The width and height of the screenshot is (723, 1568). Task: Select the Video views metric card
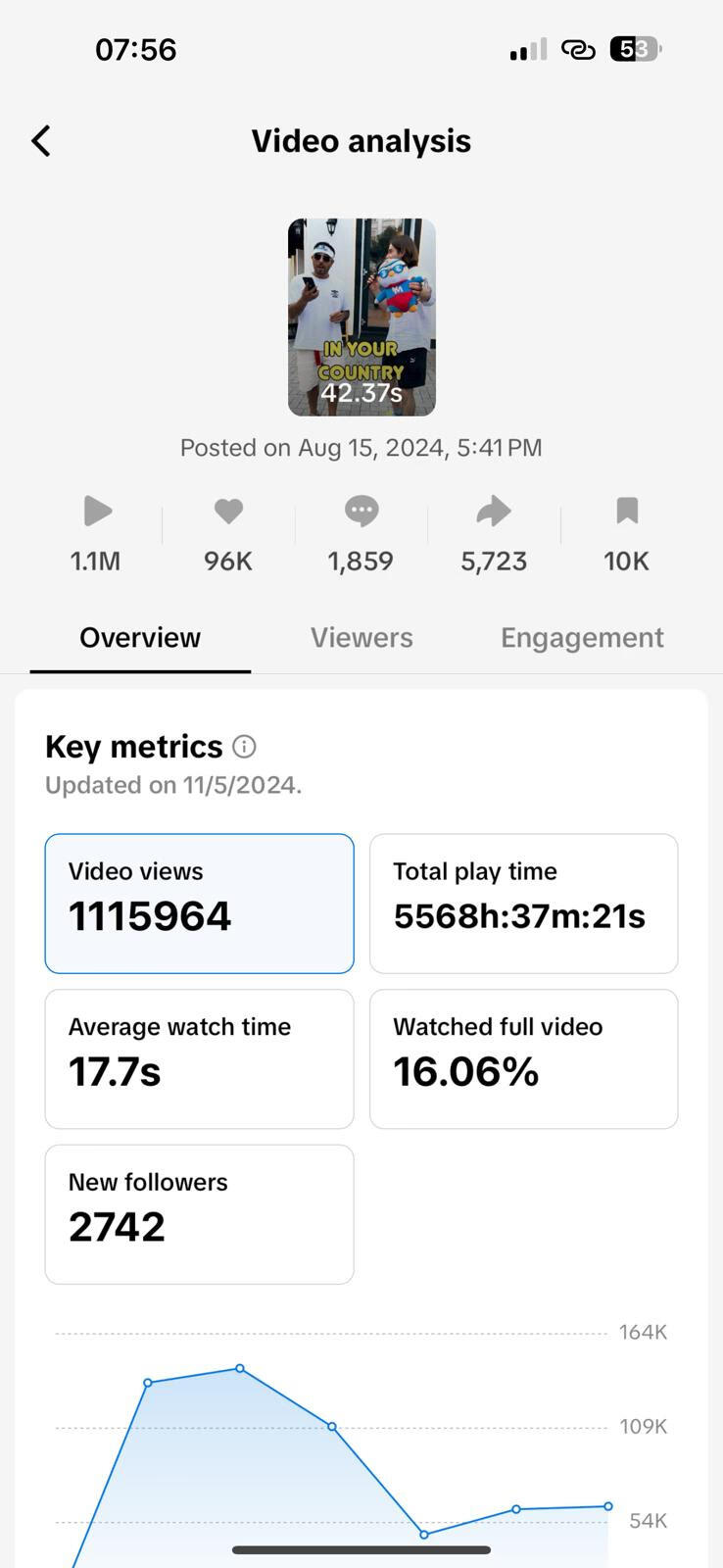199,903
